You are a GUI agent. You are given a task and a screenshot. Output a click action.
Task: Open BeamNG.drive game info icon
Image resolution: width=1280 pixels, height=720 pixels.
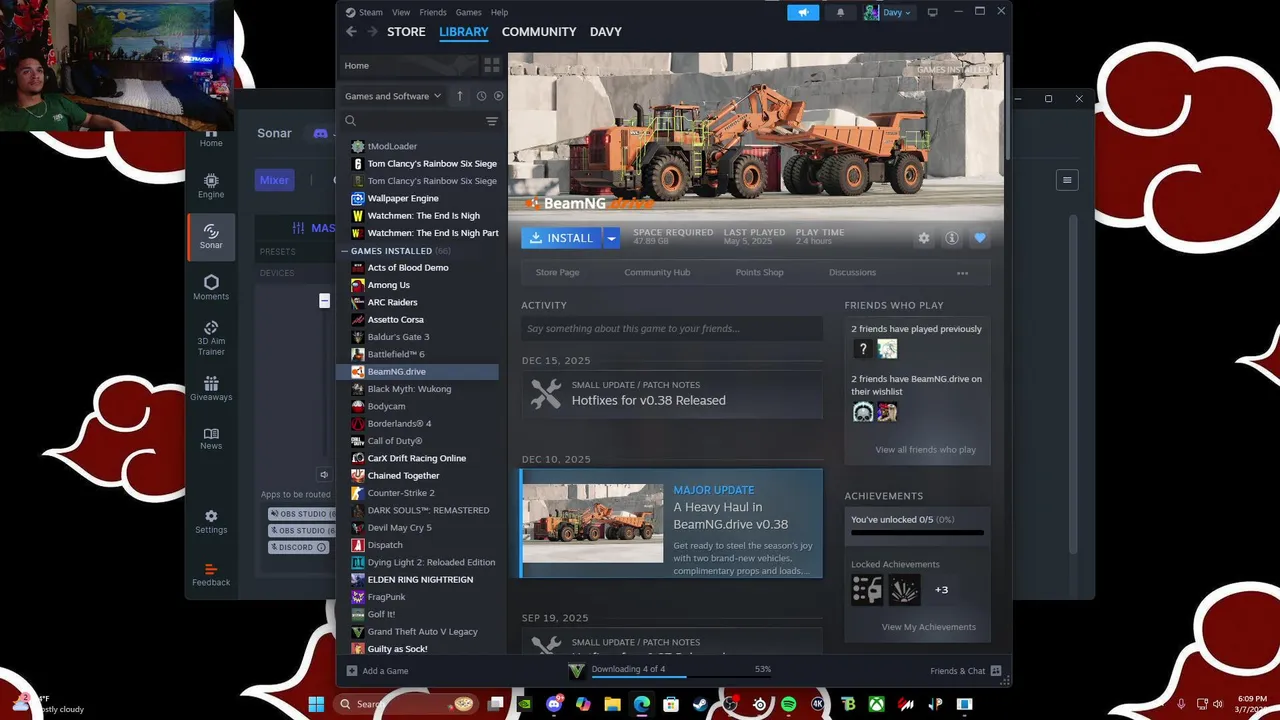[952, 238]
